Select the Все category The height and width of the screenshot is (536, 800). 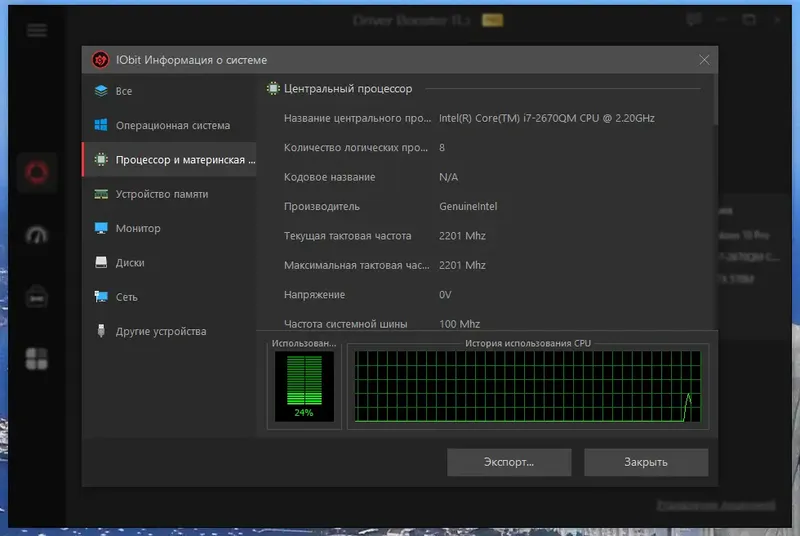coord(169,91)
